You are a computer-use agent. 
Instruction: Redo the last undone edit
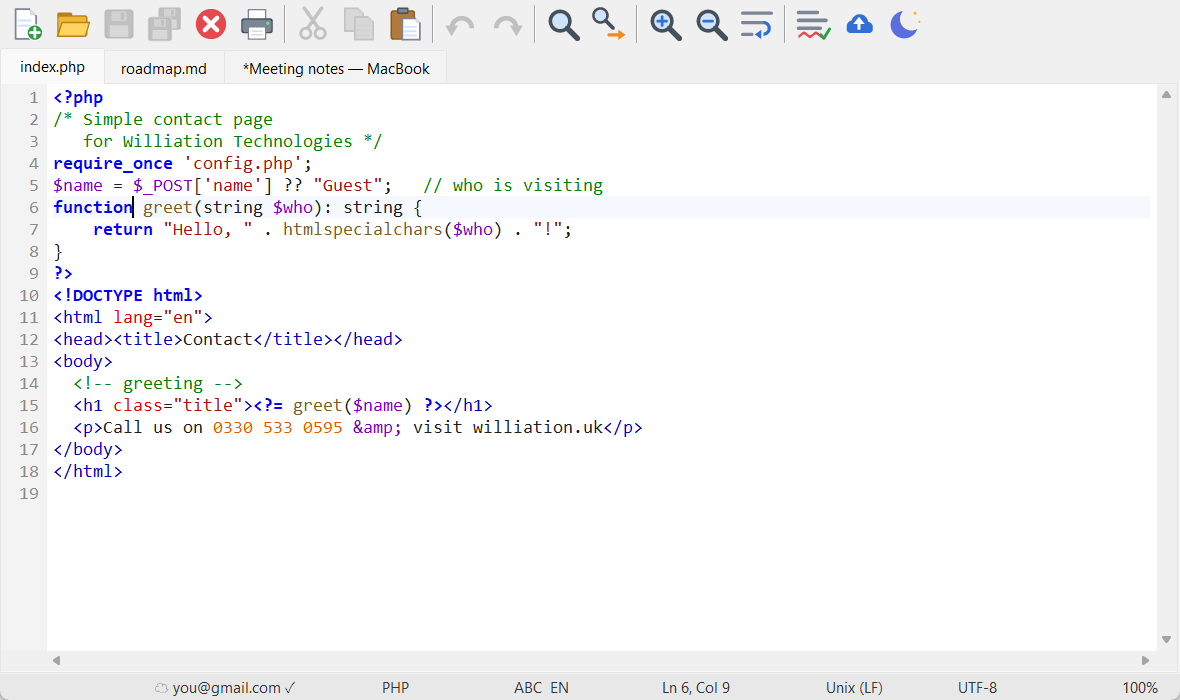[507, 26]
